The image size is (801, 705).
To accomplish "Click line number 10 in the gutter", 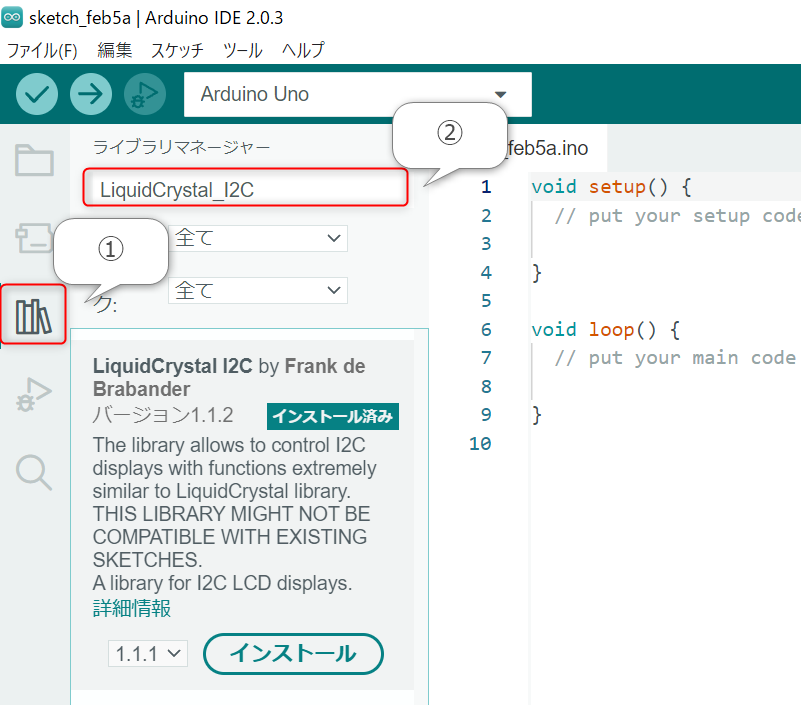I will click(480, 443).
